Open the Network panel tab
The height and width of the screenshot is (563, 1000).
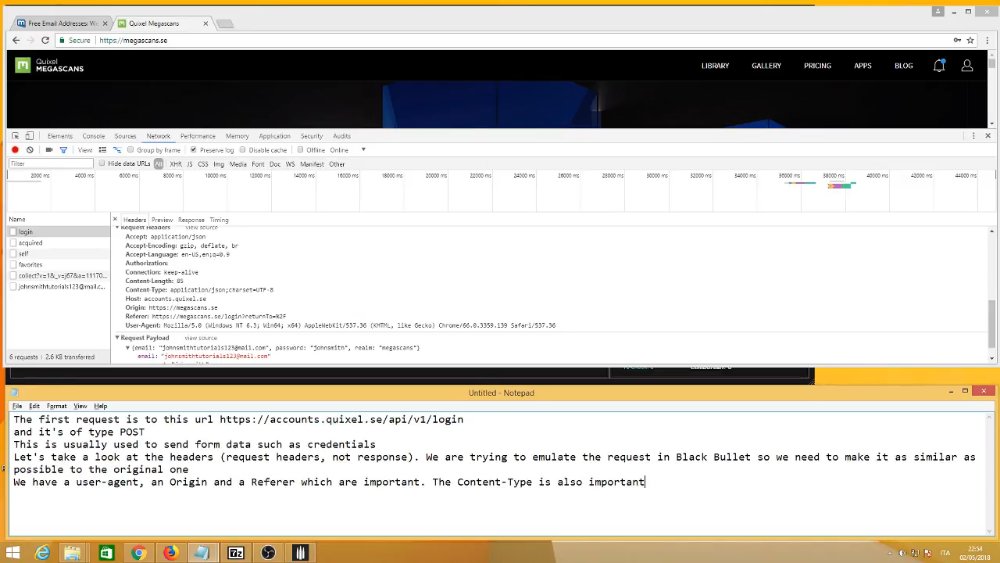[158, 136]
